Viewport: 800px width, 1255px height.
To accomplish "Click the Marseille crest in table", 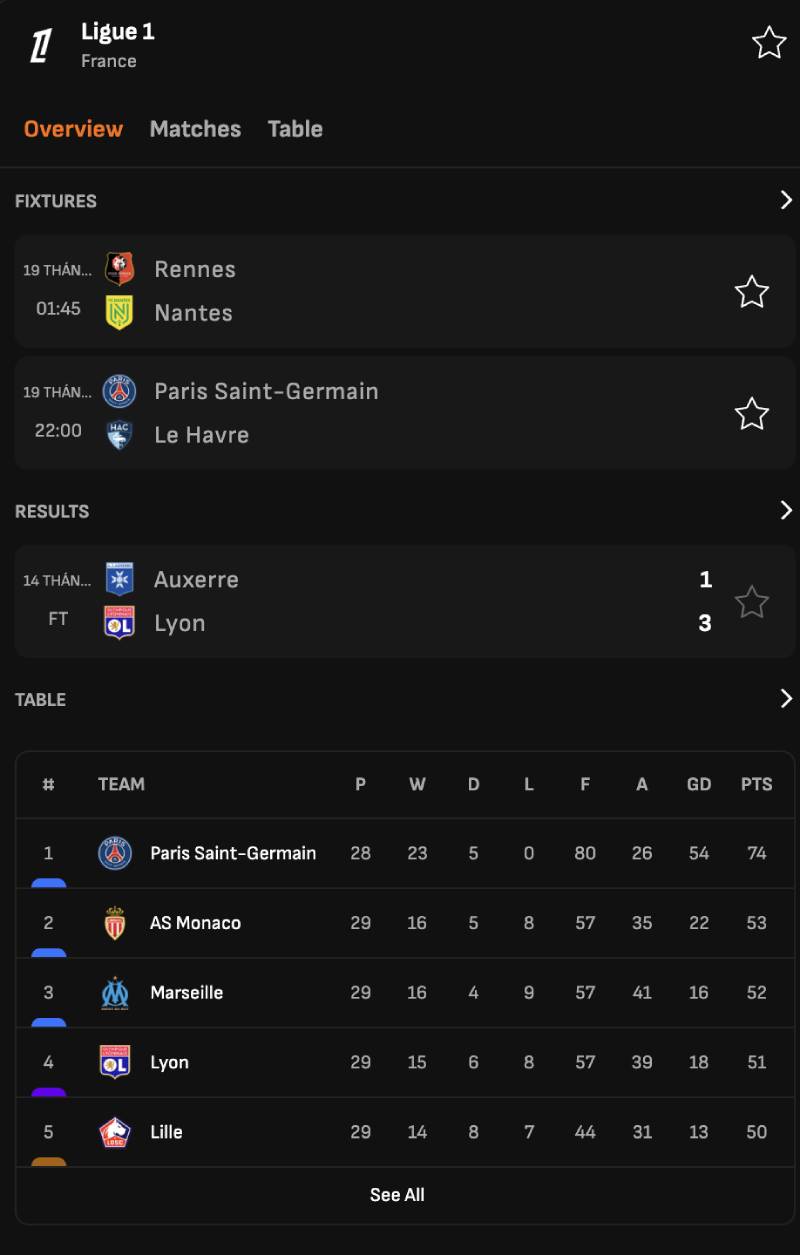I will 115,993.
